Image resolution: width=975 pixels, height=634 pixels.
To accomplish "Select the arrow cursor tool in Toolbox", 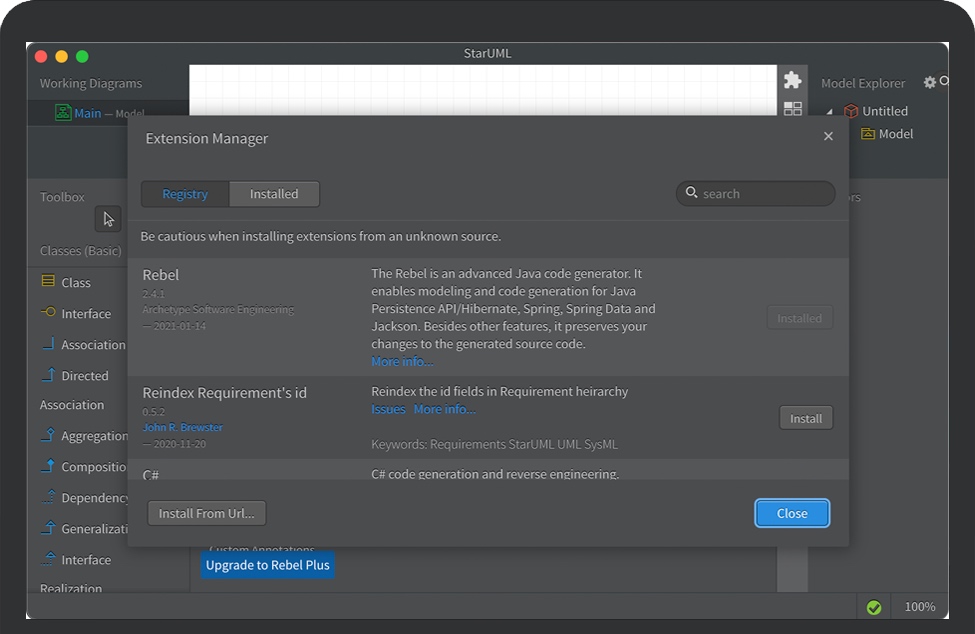I will [108, 219].
